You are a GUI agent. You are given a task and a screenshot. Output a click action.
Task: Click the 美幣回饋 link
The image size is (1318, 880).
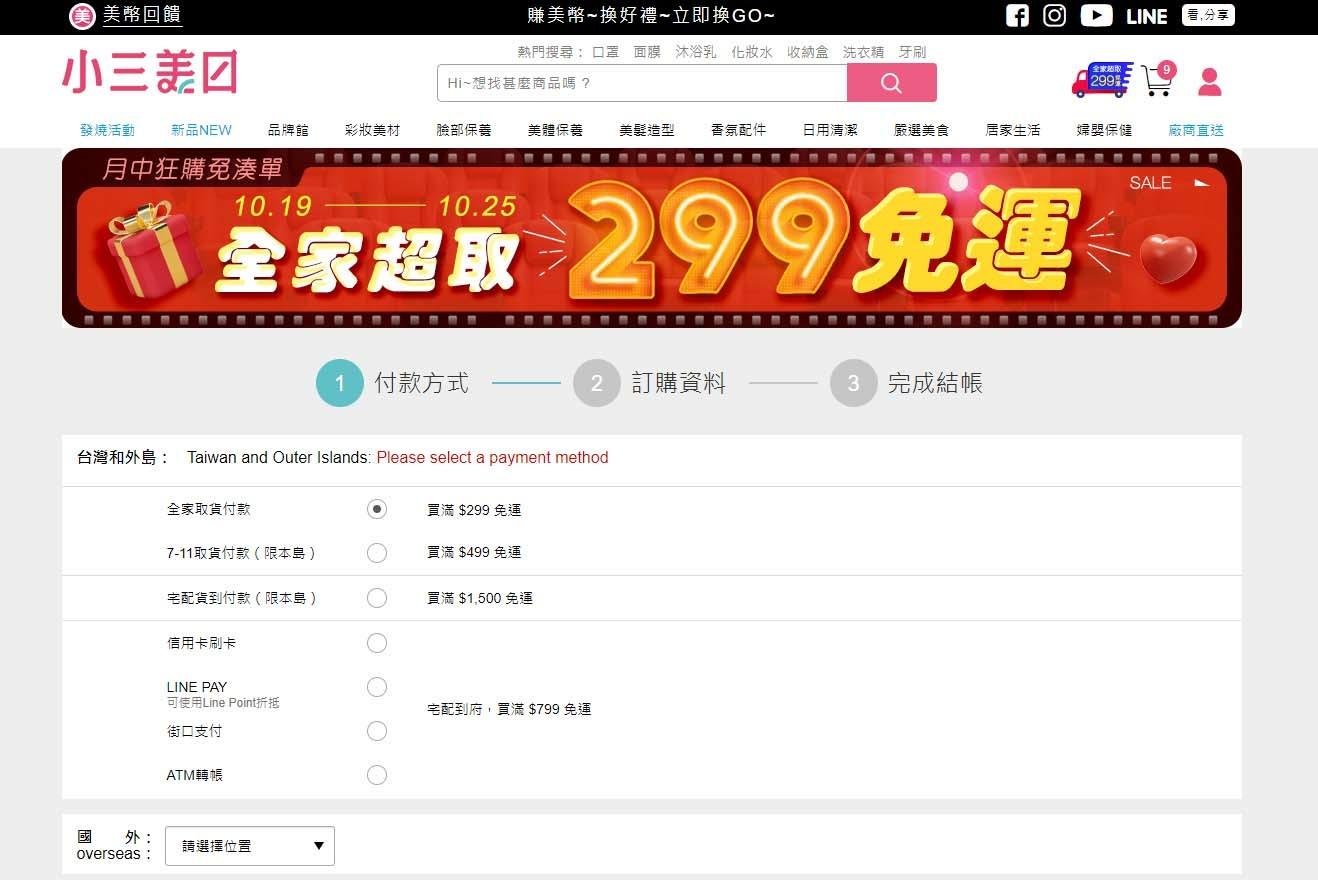(142, 16)
